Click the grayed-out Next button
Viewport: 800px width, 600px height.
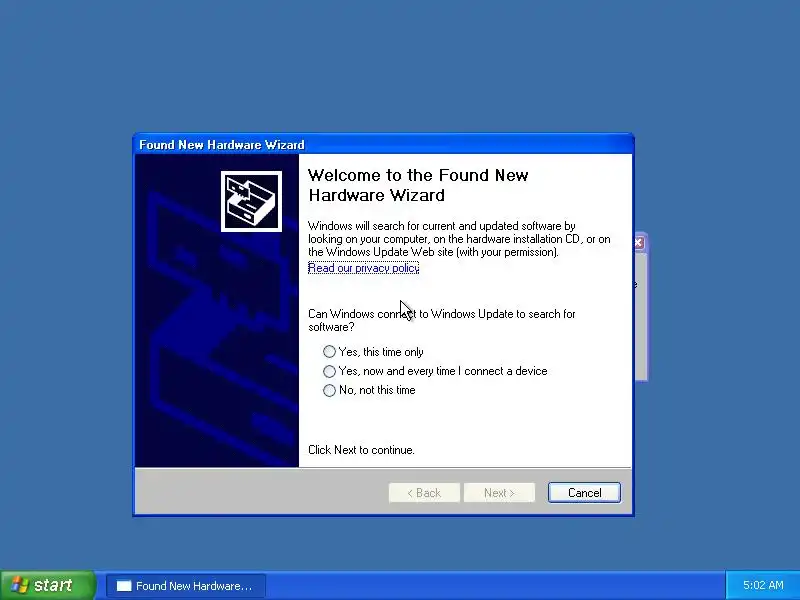pyautogui.click(x=499, y=492)
